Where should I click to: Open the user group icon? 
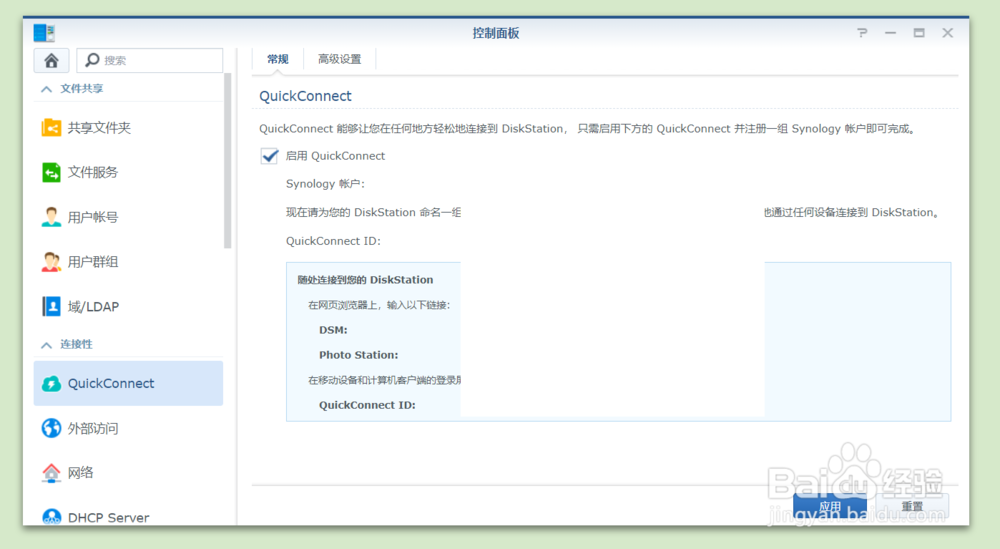[51, 261]
